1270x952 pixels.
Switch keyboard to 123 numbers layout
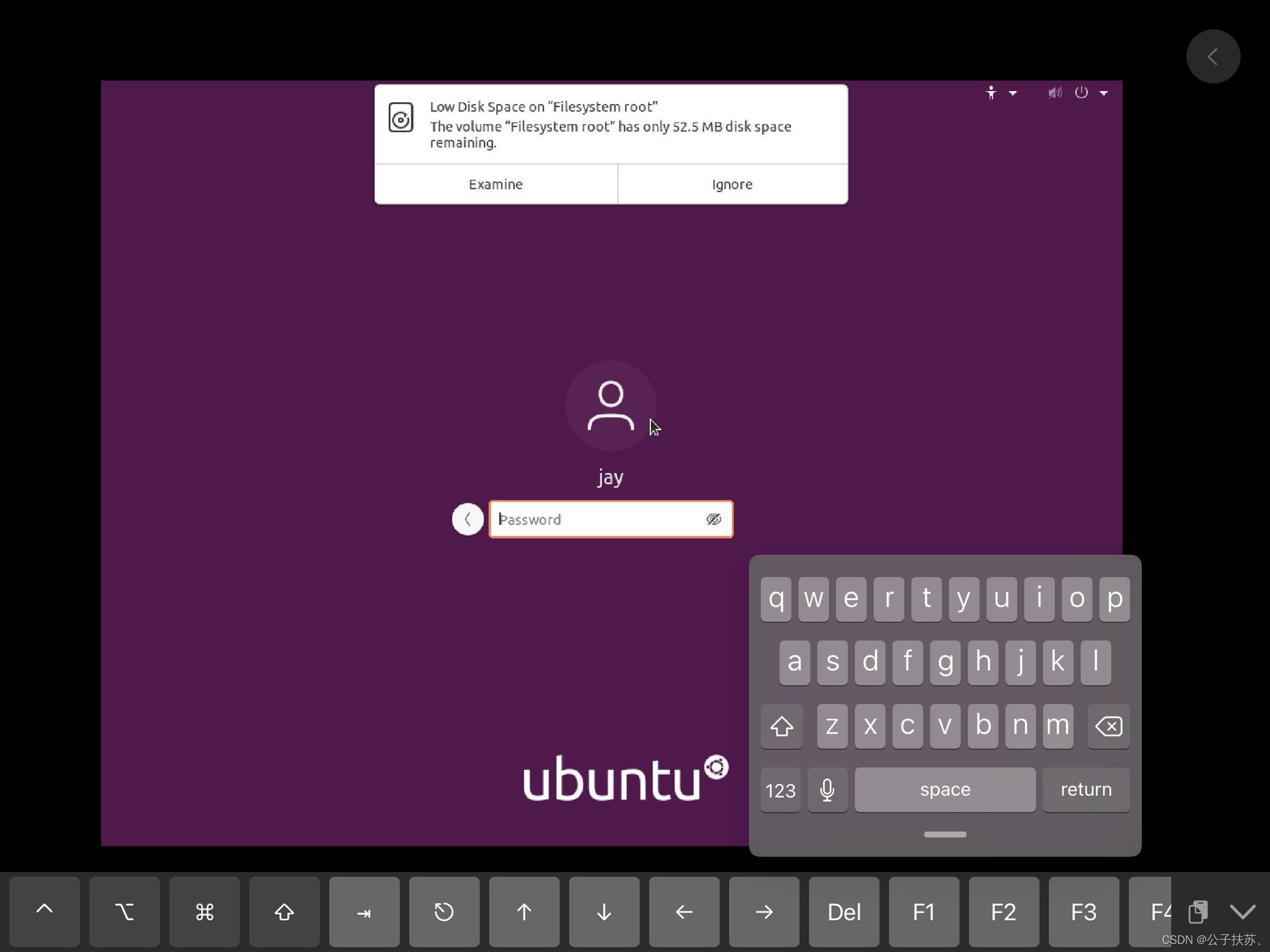point(780,790)
